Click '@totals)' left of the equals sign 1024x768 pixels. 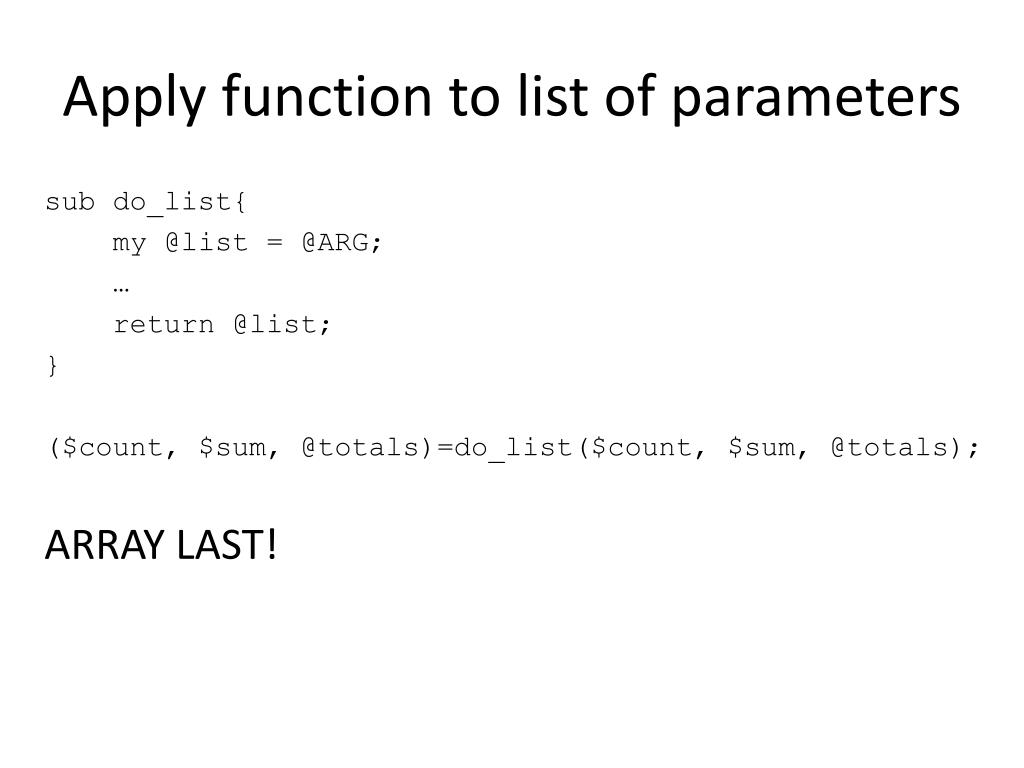pos(367,447)
